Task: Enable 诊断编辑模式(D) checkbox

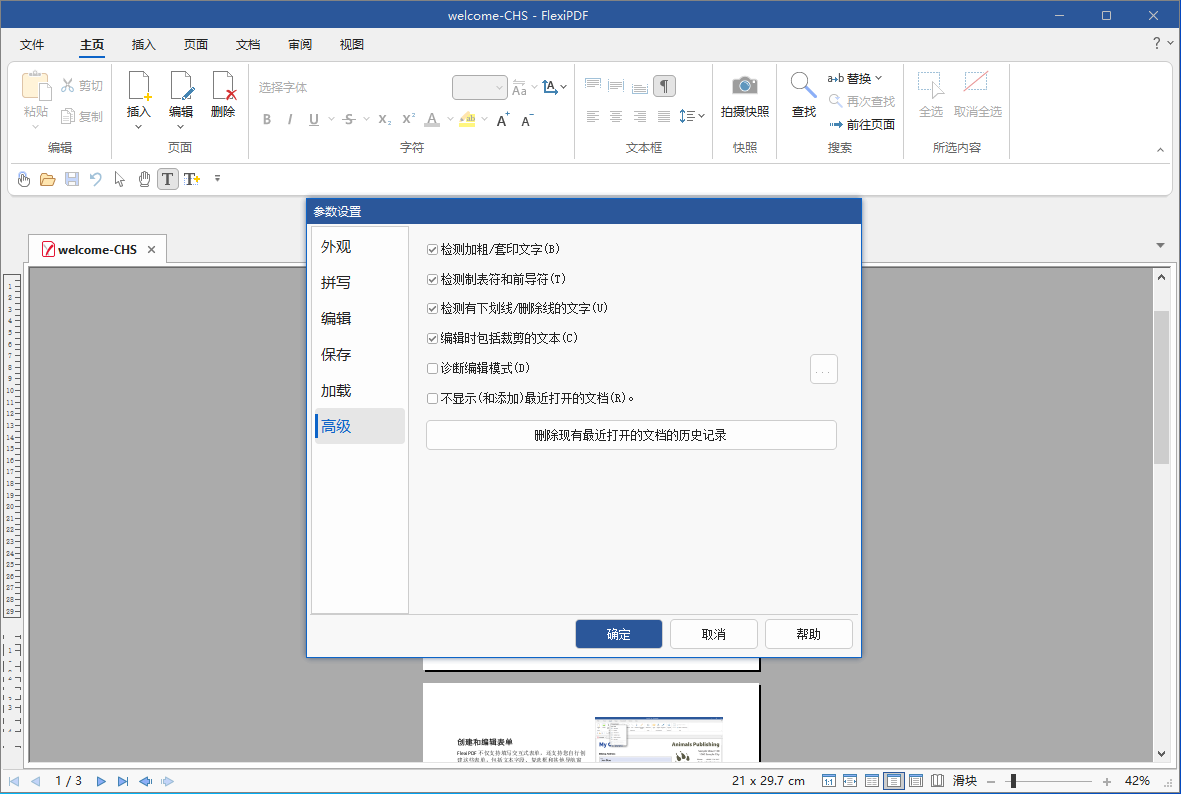Action: coord(432,368)
